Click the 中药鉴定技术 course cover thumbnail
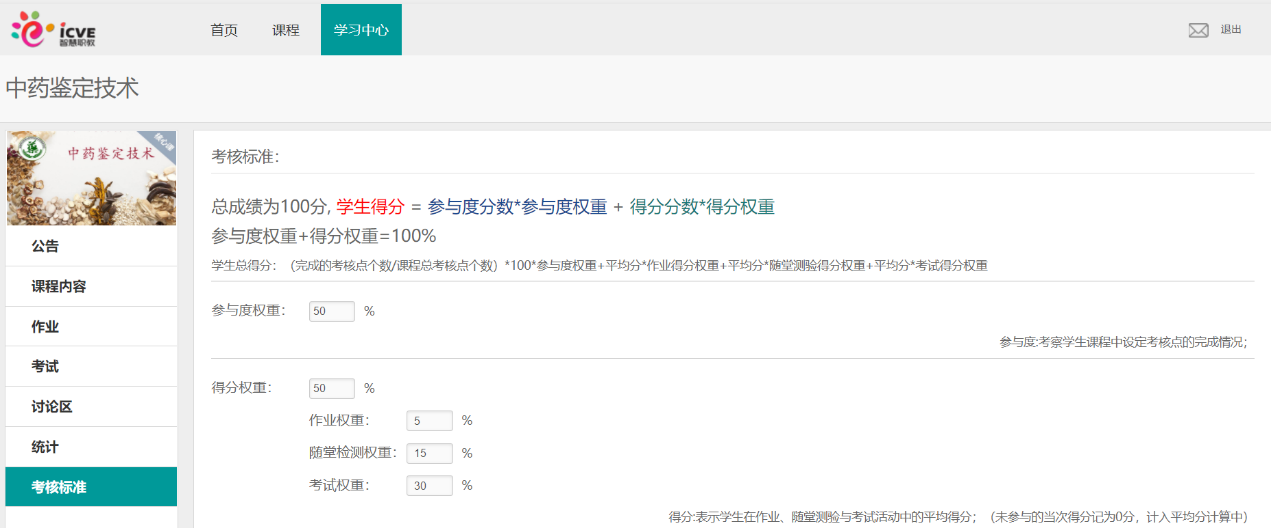The image size is (1271, 528). click(x=91, y=178)
